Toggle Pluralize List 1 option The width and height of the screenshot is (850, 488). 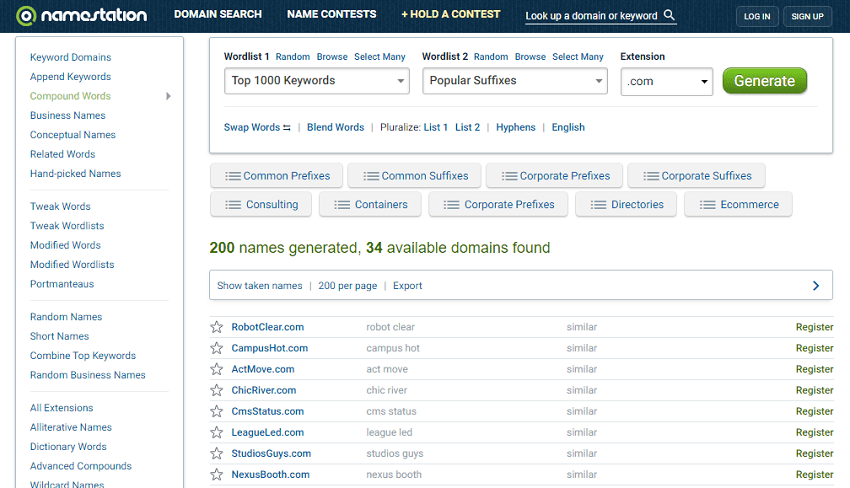coord(436,127)
